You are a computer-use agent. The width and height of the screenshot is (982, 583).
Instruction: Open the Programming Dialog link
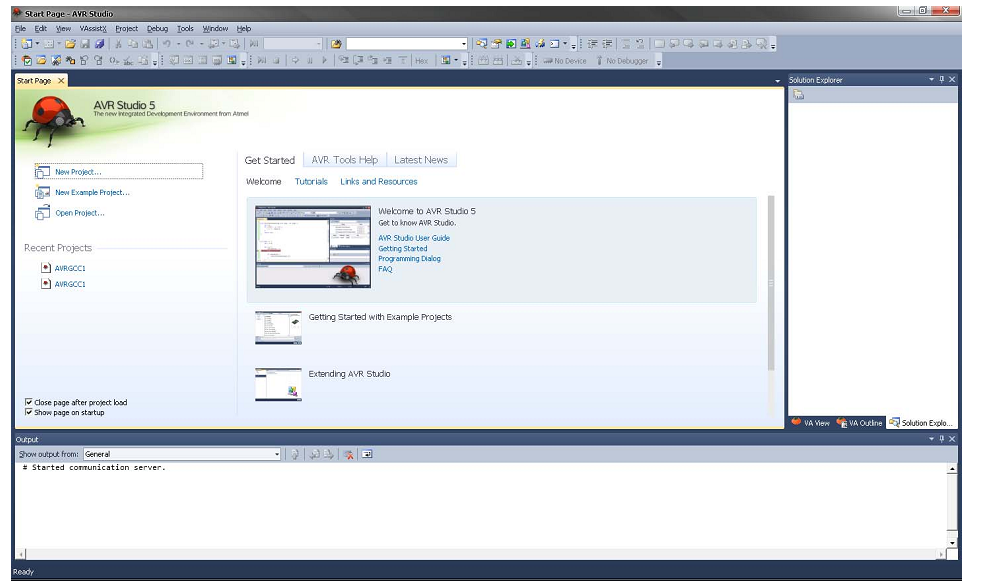point(409,259)
